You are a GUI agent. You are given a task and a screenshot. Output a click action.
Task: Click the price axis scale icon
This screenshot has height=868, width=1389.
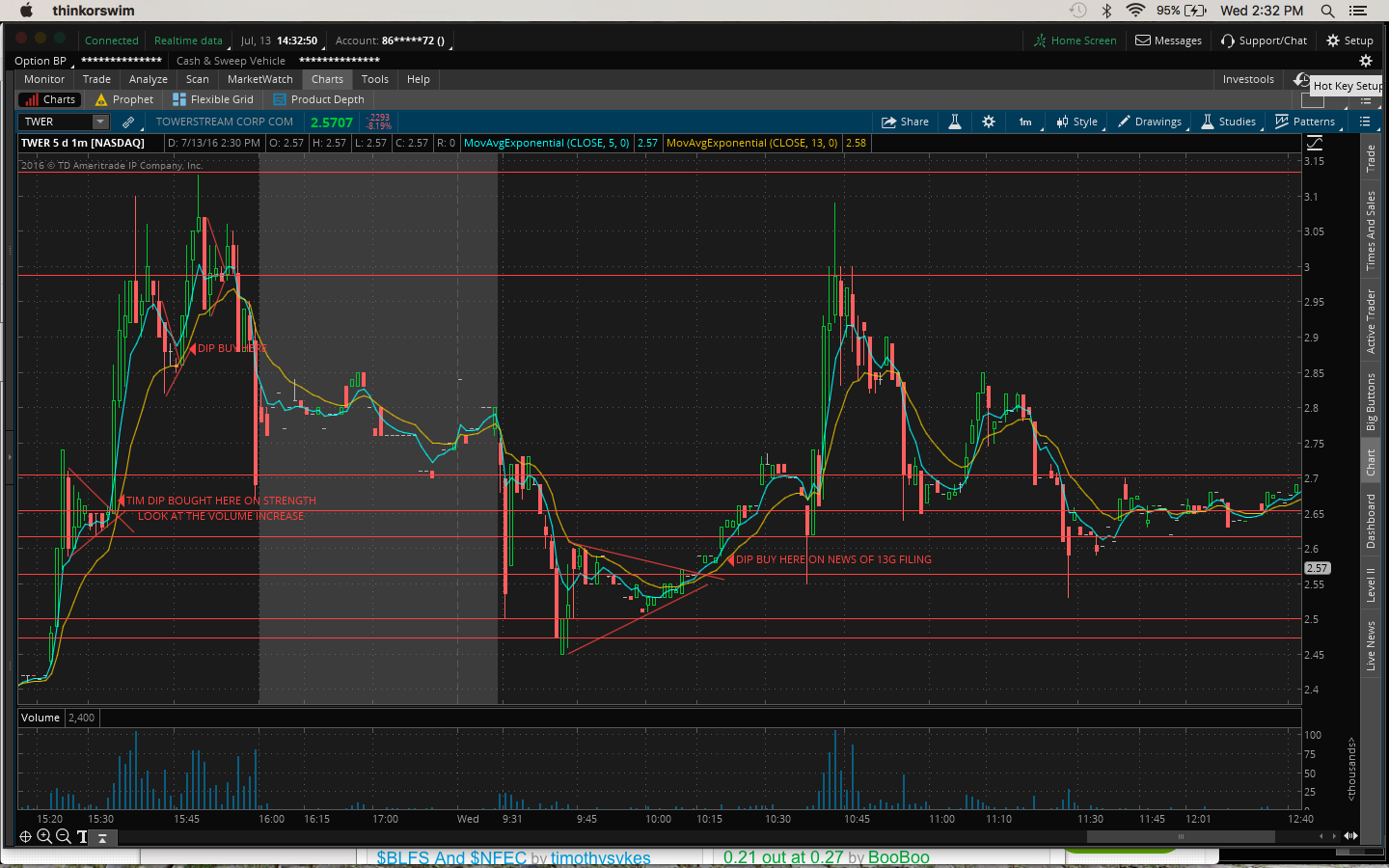(1314, 143)
